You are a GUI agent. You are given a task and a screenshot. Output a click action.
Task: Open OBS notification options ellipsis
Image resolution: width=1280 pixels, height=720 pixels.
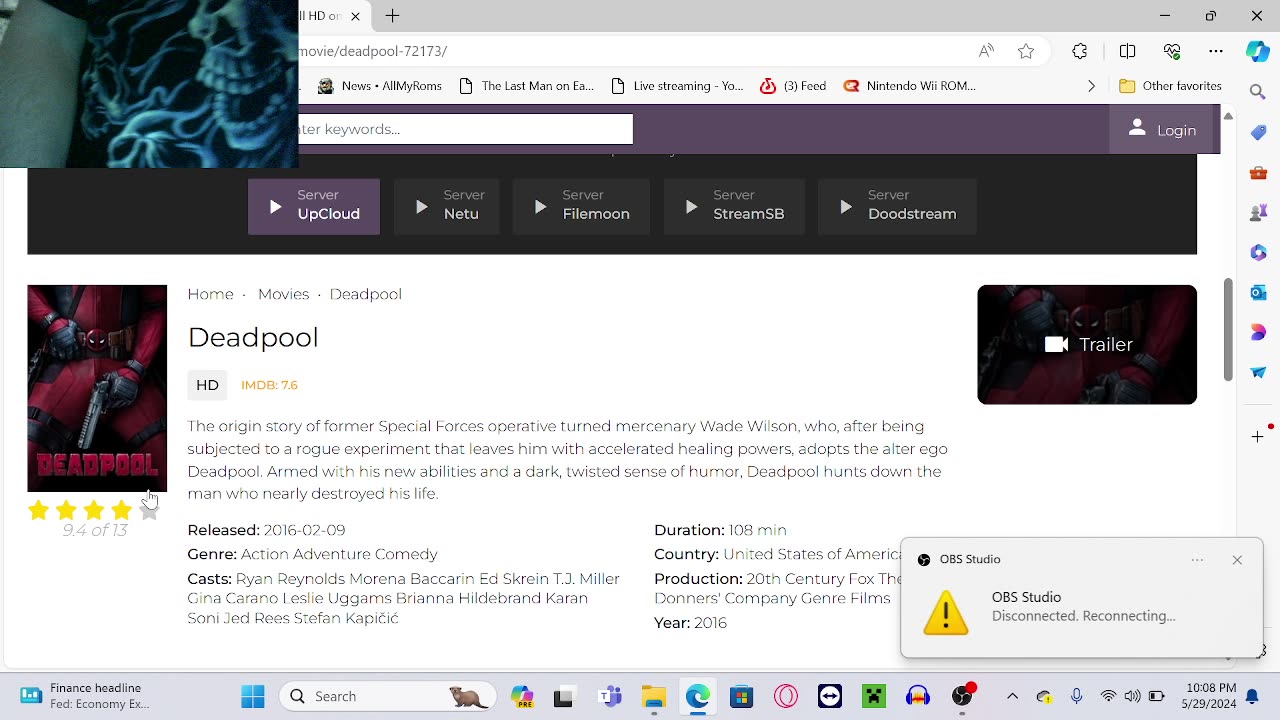click(1197, 560)
